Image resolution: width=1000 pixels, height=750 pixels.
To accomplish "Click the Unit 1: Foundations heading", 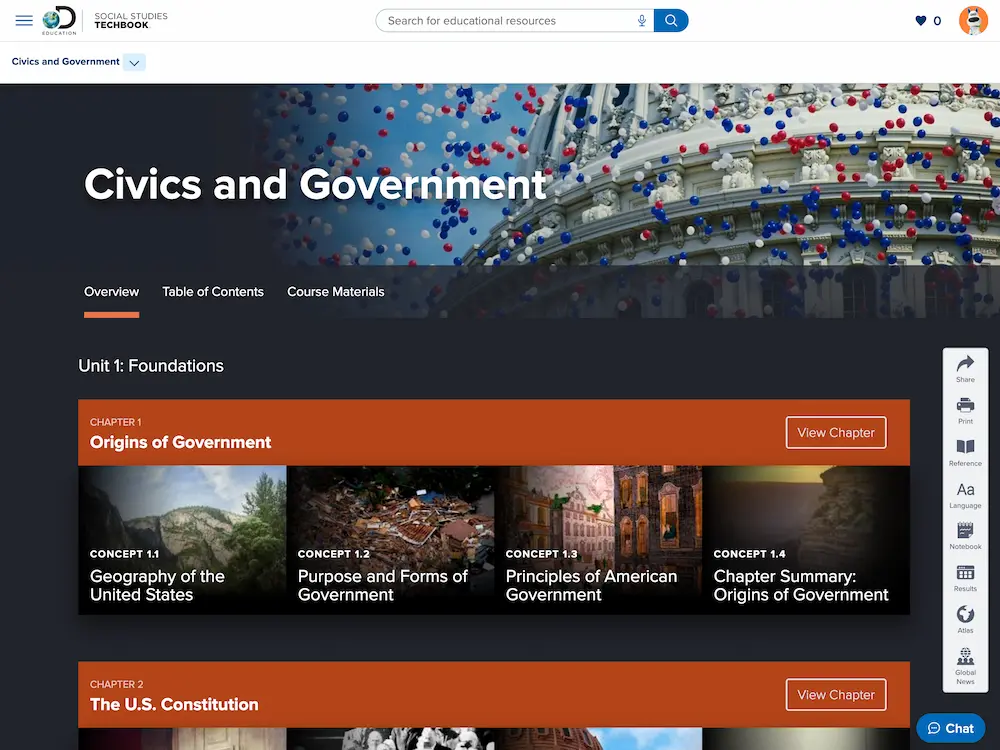I will click(151, 365).
